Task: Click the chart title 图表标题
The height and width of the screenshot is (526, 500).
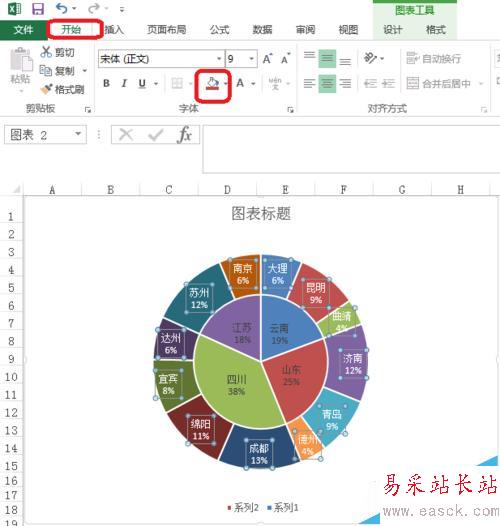Action: pyautogui.click(x=261, y=214)
